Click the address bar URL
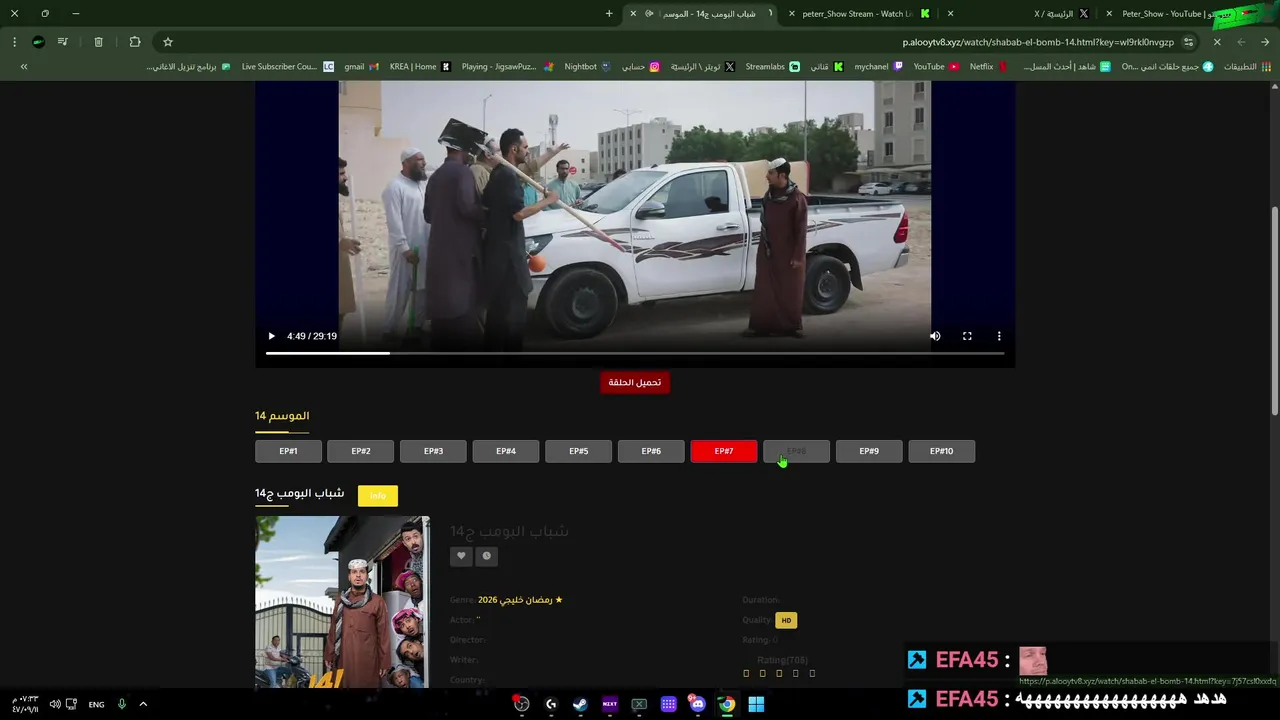The height and width of the screenshot is (720, 1280). [x=1038, y=42]
